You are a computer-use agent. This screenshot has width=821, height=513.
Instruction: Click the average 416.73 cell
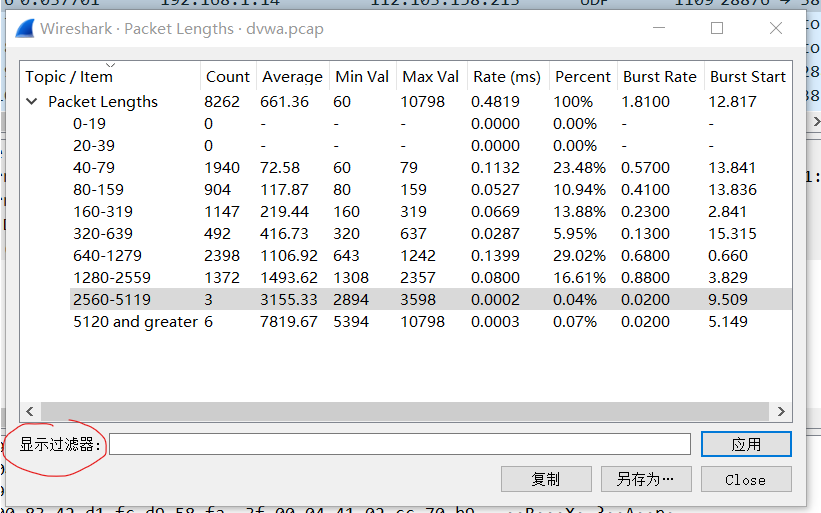[x=284, y=233]
